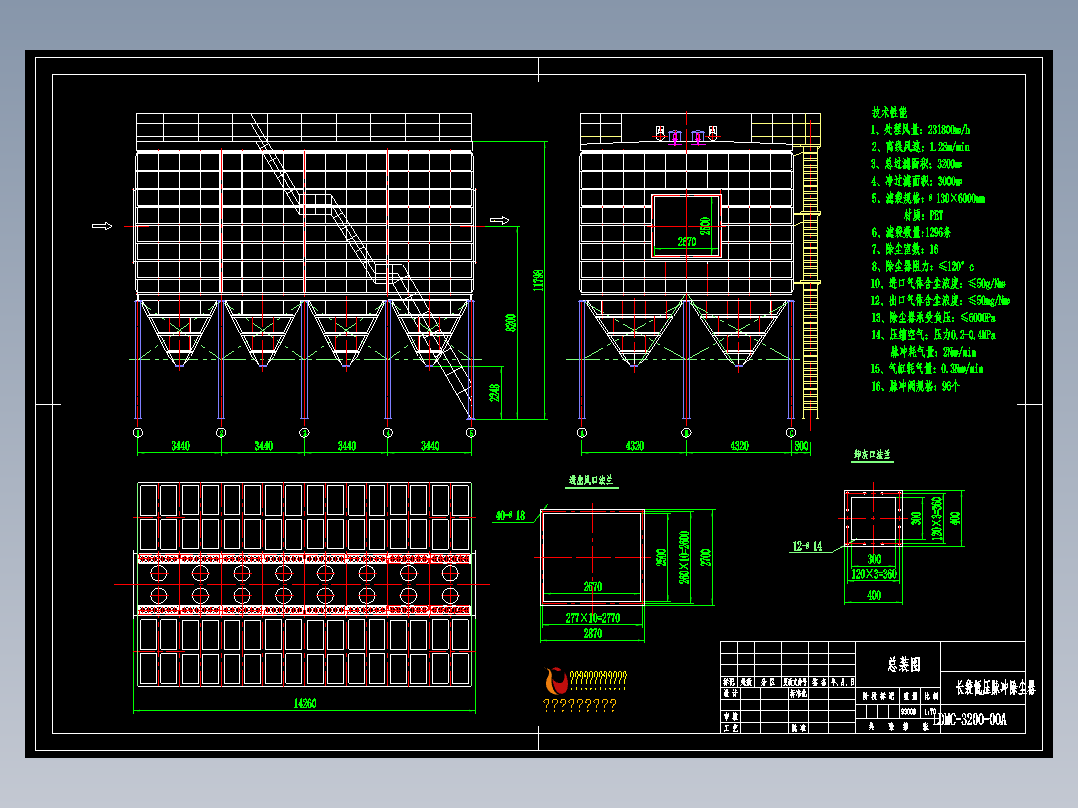
Task: Select spec line 2 filtration velocity 1.28m/min
Action: click(921, 146)
